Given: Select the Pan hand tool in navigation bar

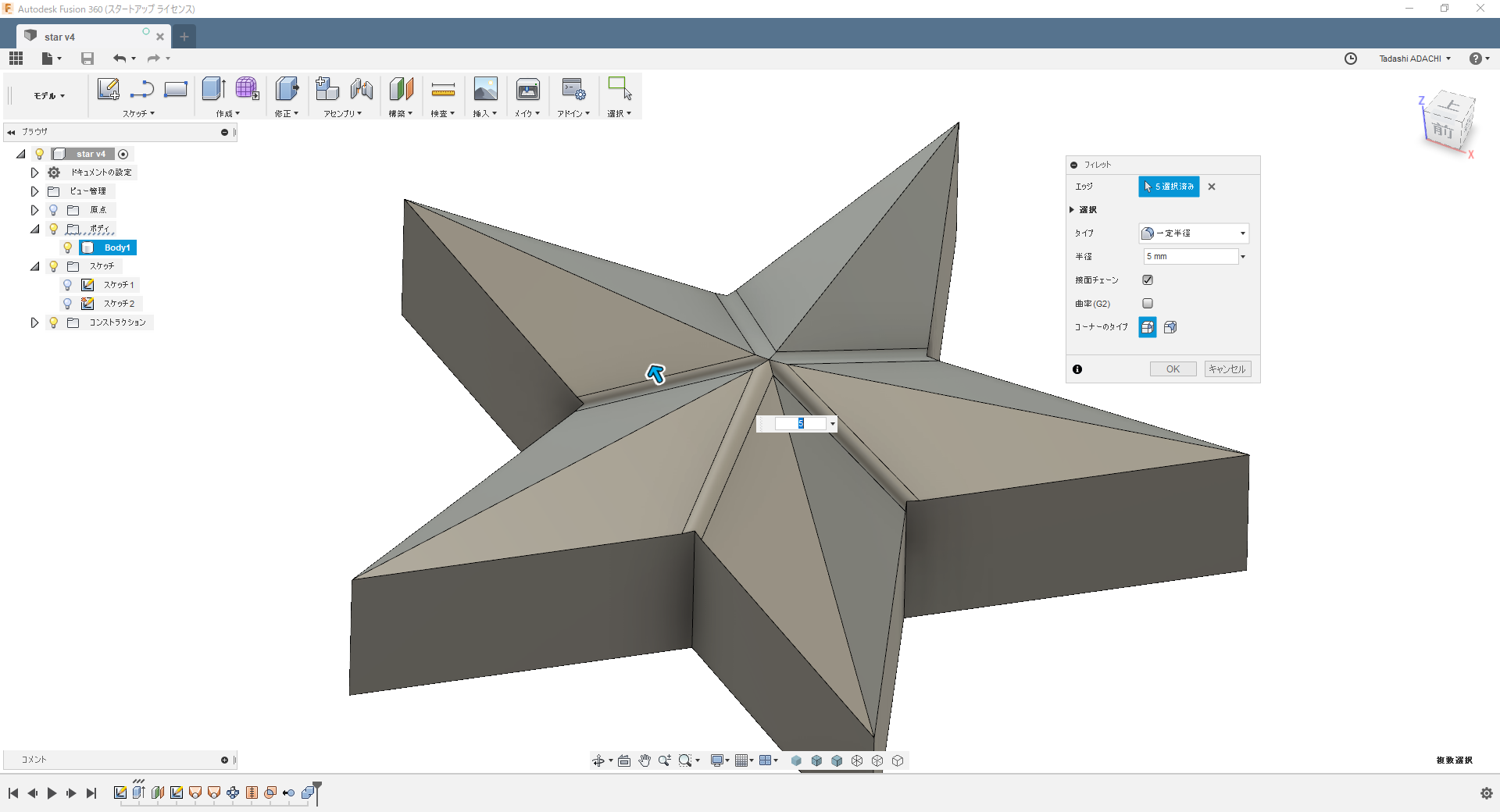Looking at the screenshot, I should click(645, 760).
